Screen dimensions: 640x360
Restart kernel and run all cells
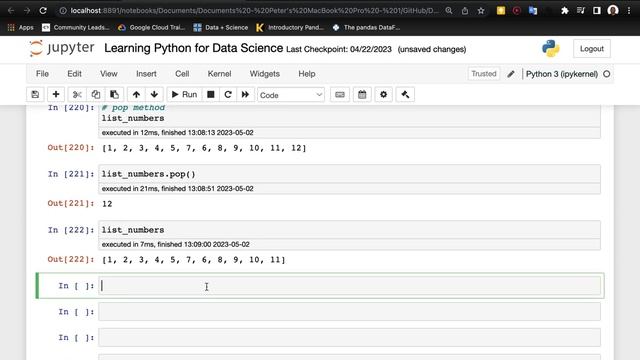pos(245,95)
